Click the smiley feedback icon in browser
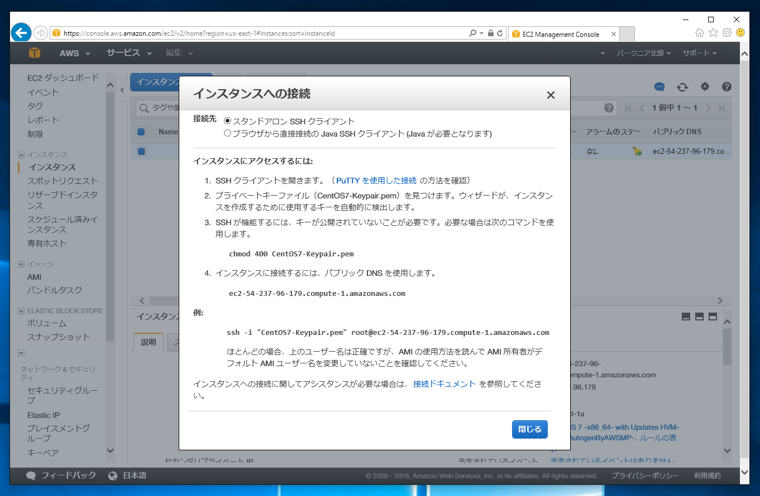Viewport: 760px width, 496px height. click(740, 32)
